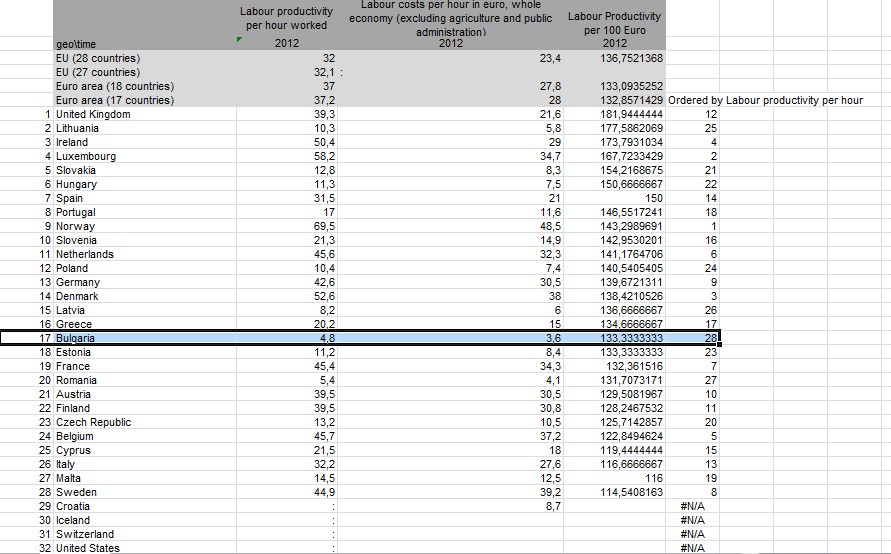Screen dimensions: 891x554
Task: Click Ireland's productivity value 50,4
Action: 324,142
